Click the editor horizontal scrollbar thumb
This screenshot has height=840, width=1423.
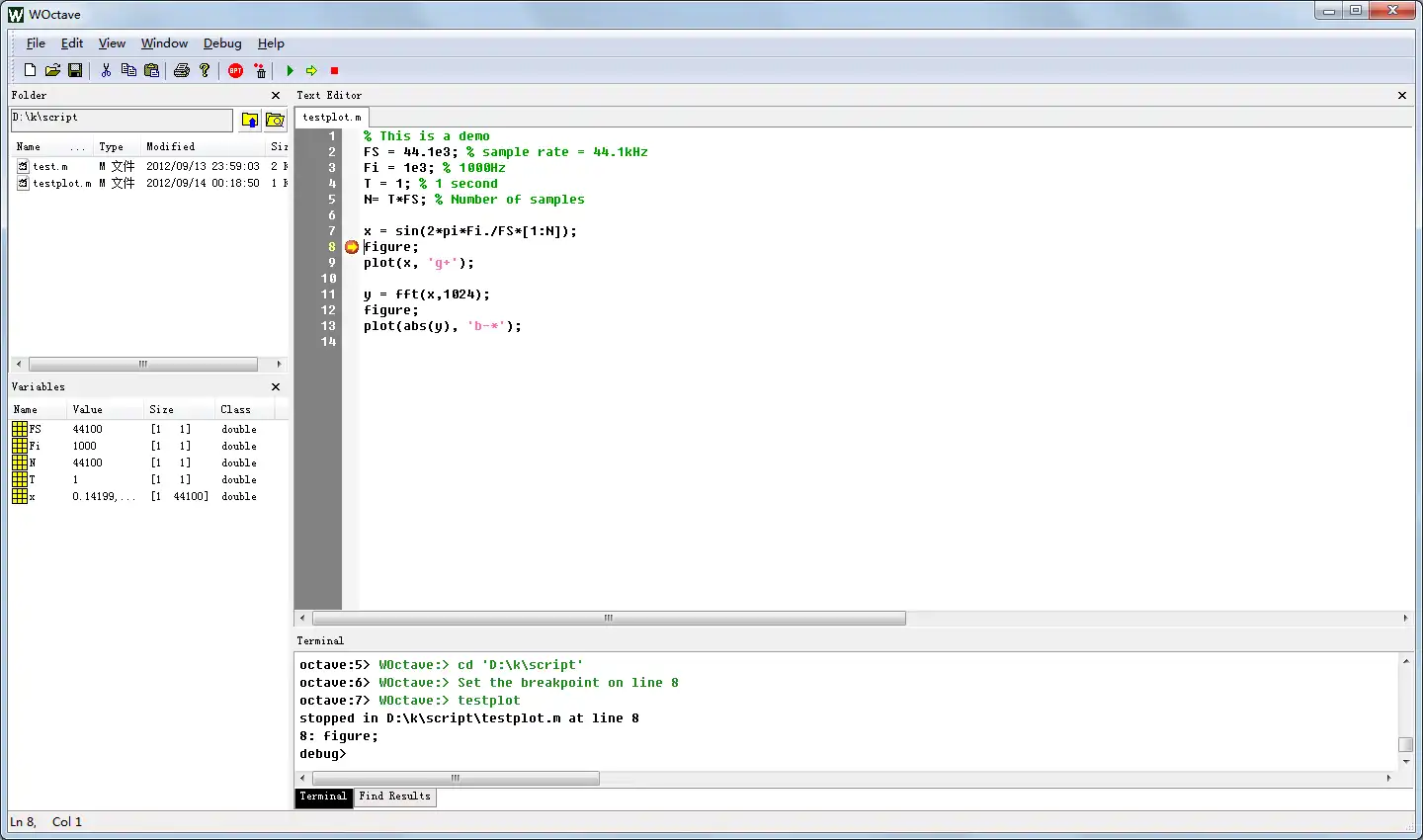pyautogui.click(x=609, y=619)
